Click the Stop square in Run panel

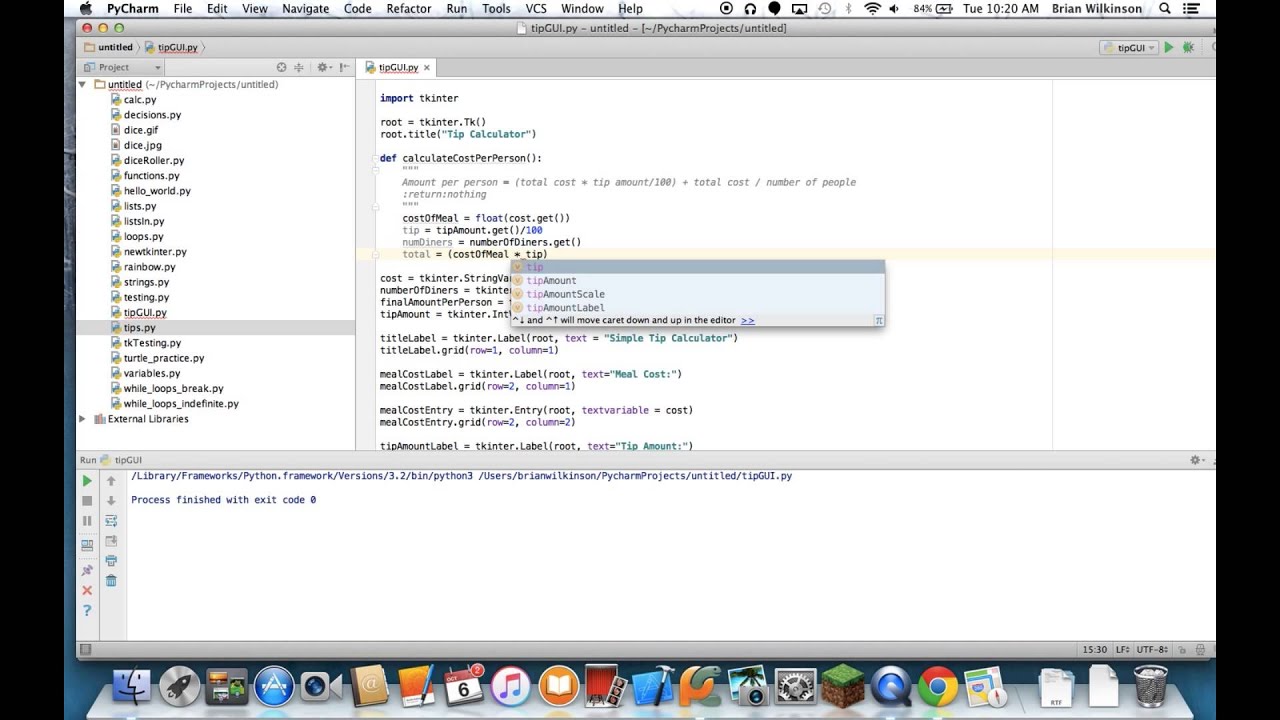[87, 501]
